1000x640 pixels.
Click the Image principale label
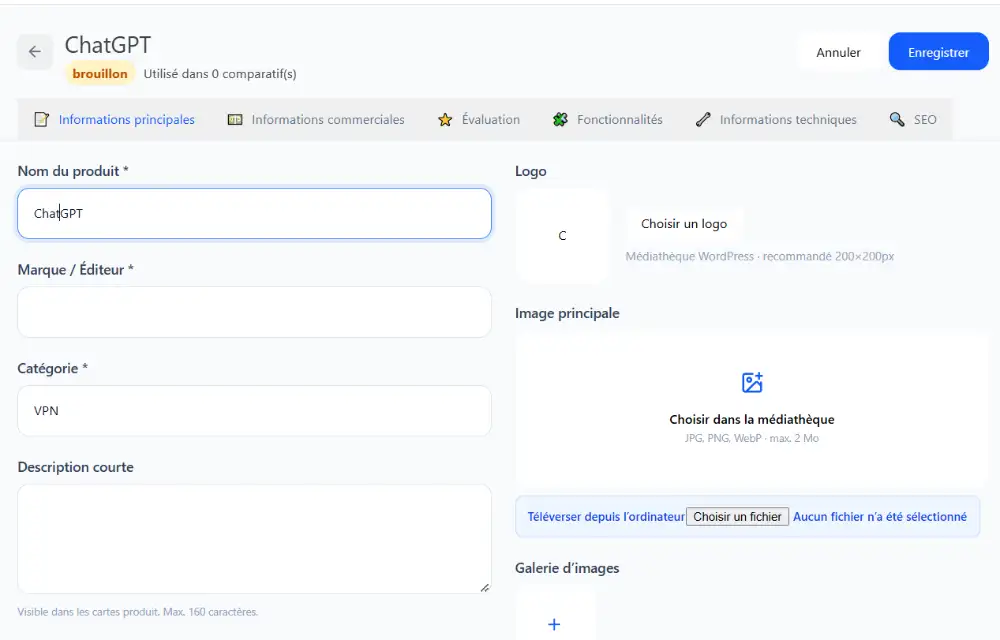pos(567,313)
